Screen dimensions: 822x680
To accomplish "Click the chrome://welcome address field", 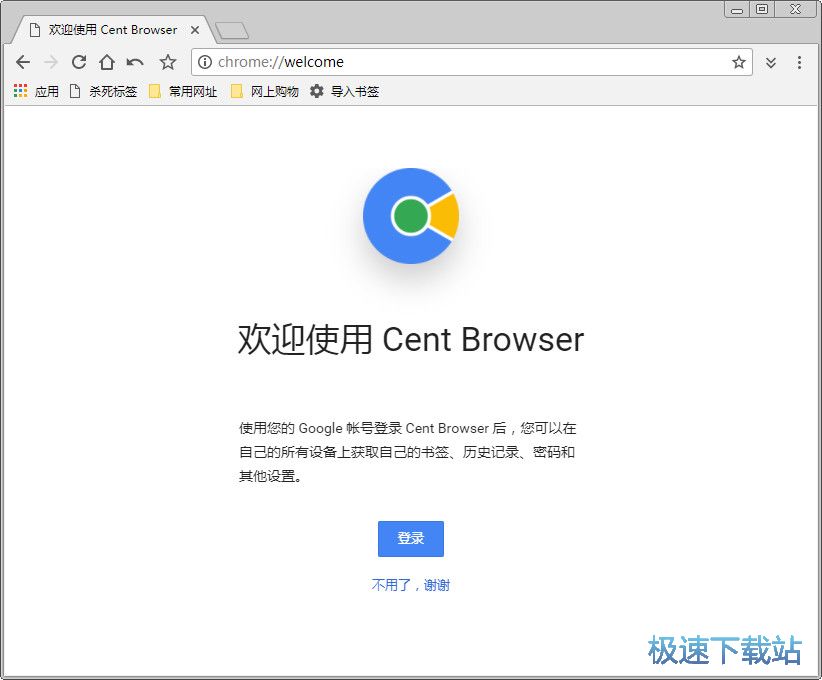I will 472,62.
